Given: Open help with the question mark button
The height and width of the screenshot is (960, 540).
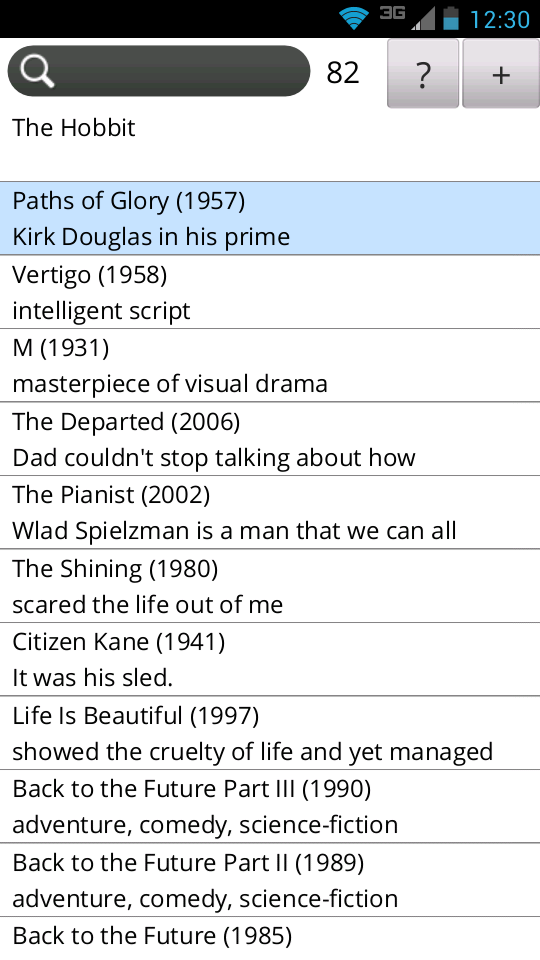Looking at the screenshot, I should click(422, 73).
